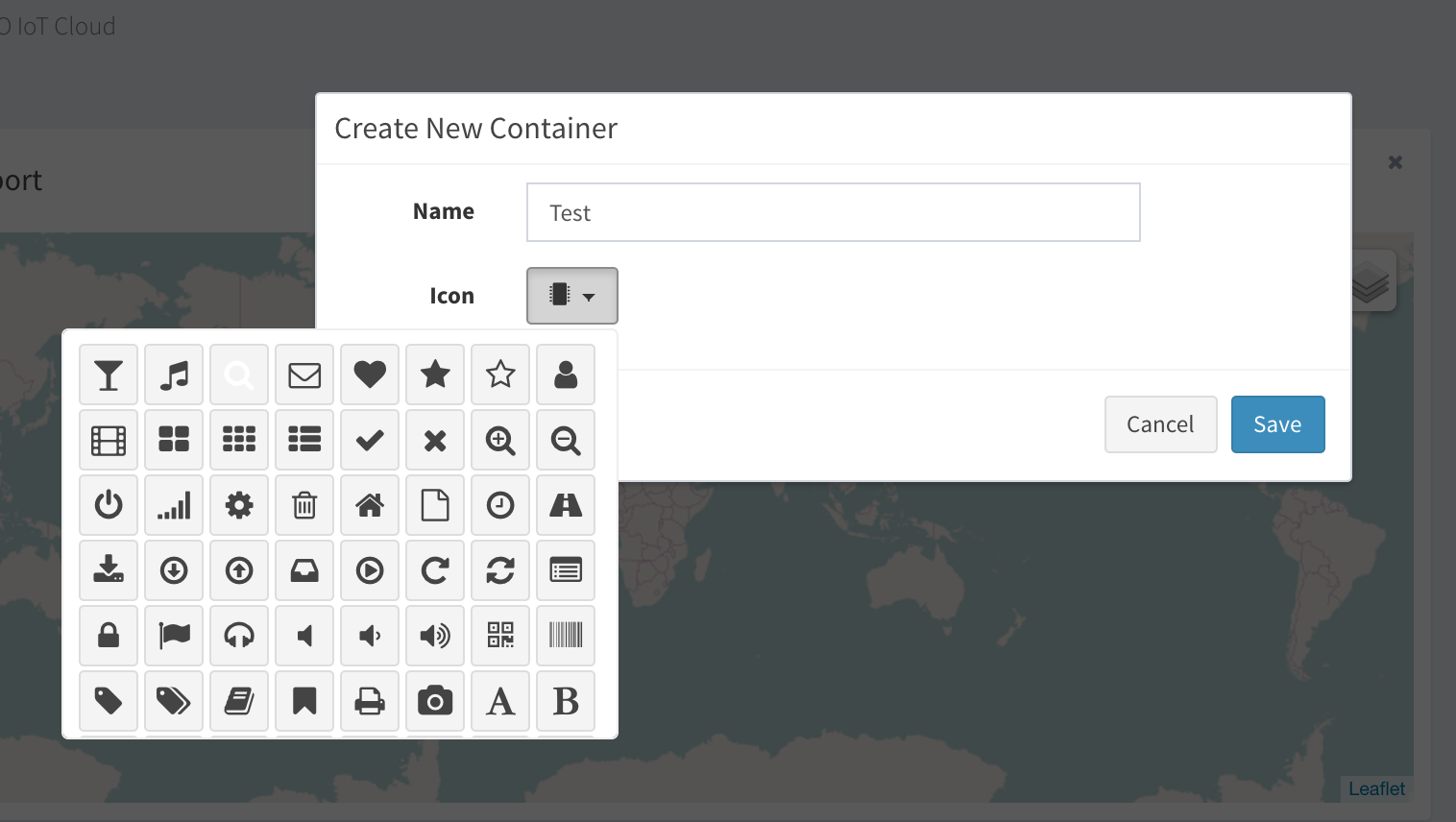1456x822 pixels.
Task: Pick the printer icon
Action: (x=370, y=701)
